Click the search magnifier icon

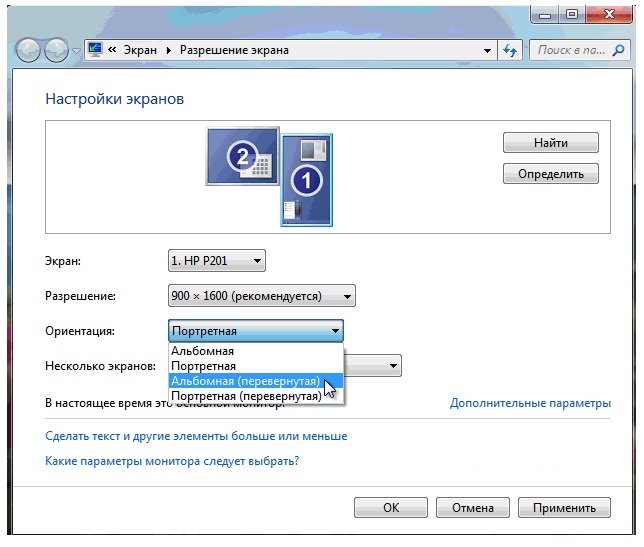(x=619, y=50)
